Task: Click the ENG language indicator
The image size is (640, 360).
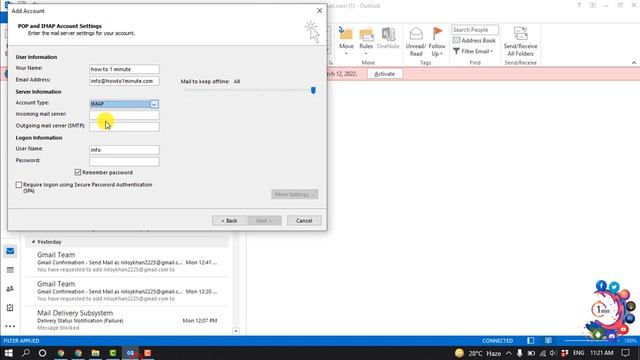Action: [x=578, y=353]
